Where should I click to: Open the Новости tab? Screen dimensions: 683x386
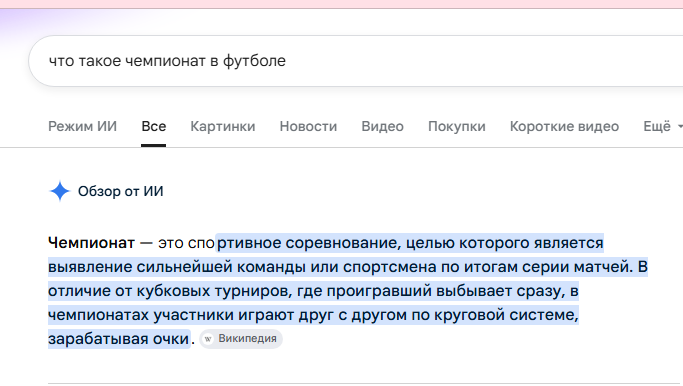coord(308,126)
